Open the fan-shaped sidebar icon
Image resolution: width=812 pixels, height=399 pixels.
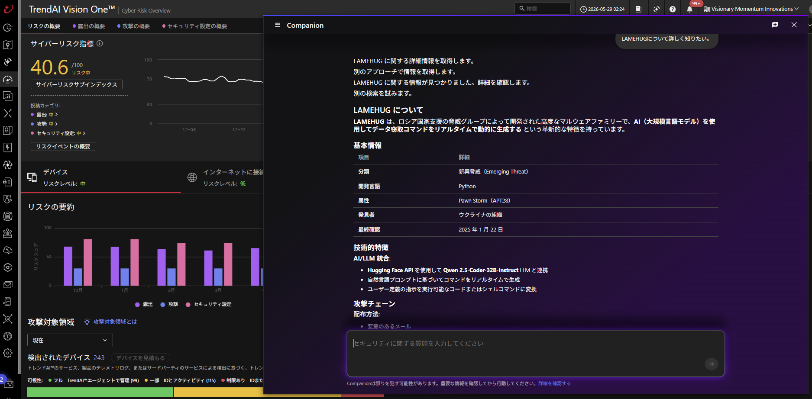[7, 165]
